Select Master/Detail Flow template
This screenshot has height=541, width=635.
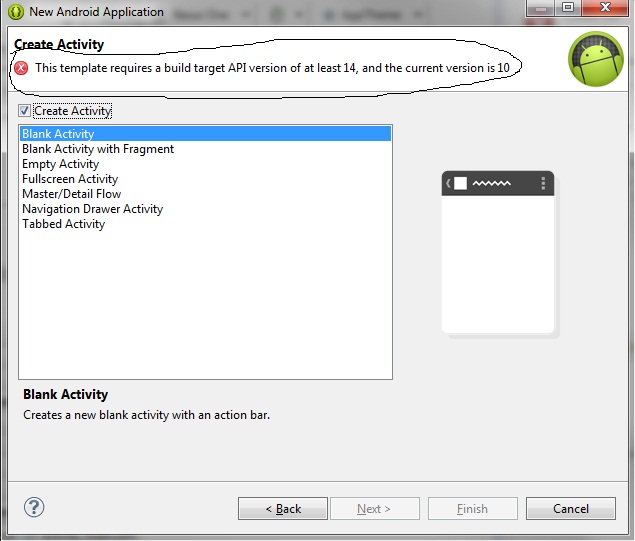pos(205,194)
